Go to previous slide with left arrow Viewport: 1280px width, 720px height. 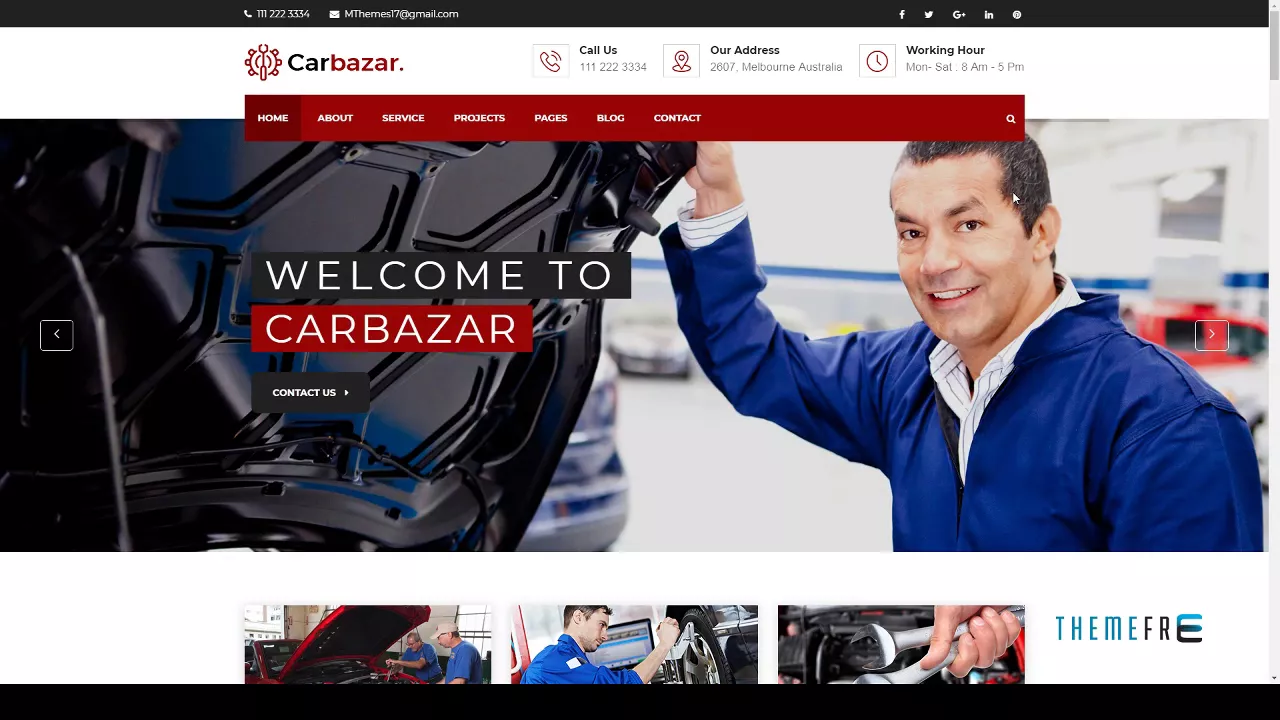point(56,334)
